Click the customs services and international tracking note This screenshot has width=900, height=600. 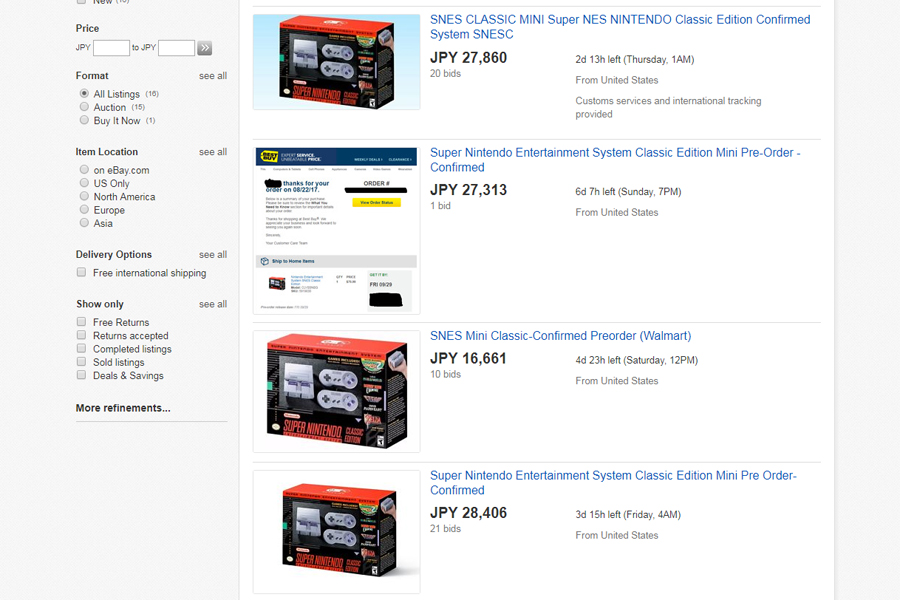pos(668,107)
